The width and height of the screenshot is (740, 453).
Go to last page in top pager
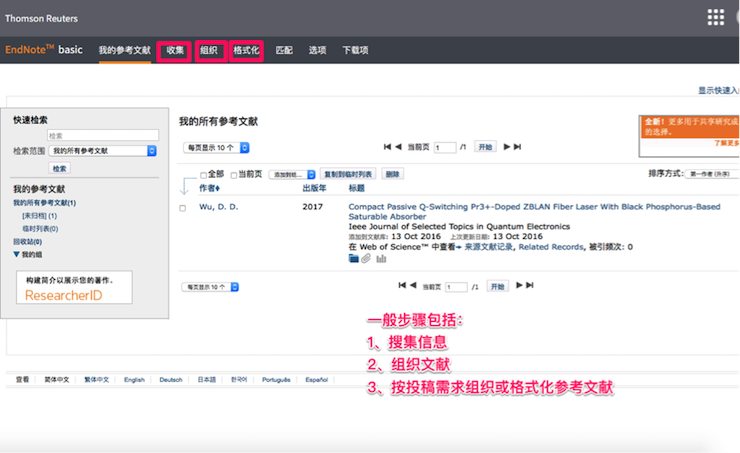click(518, 147)
